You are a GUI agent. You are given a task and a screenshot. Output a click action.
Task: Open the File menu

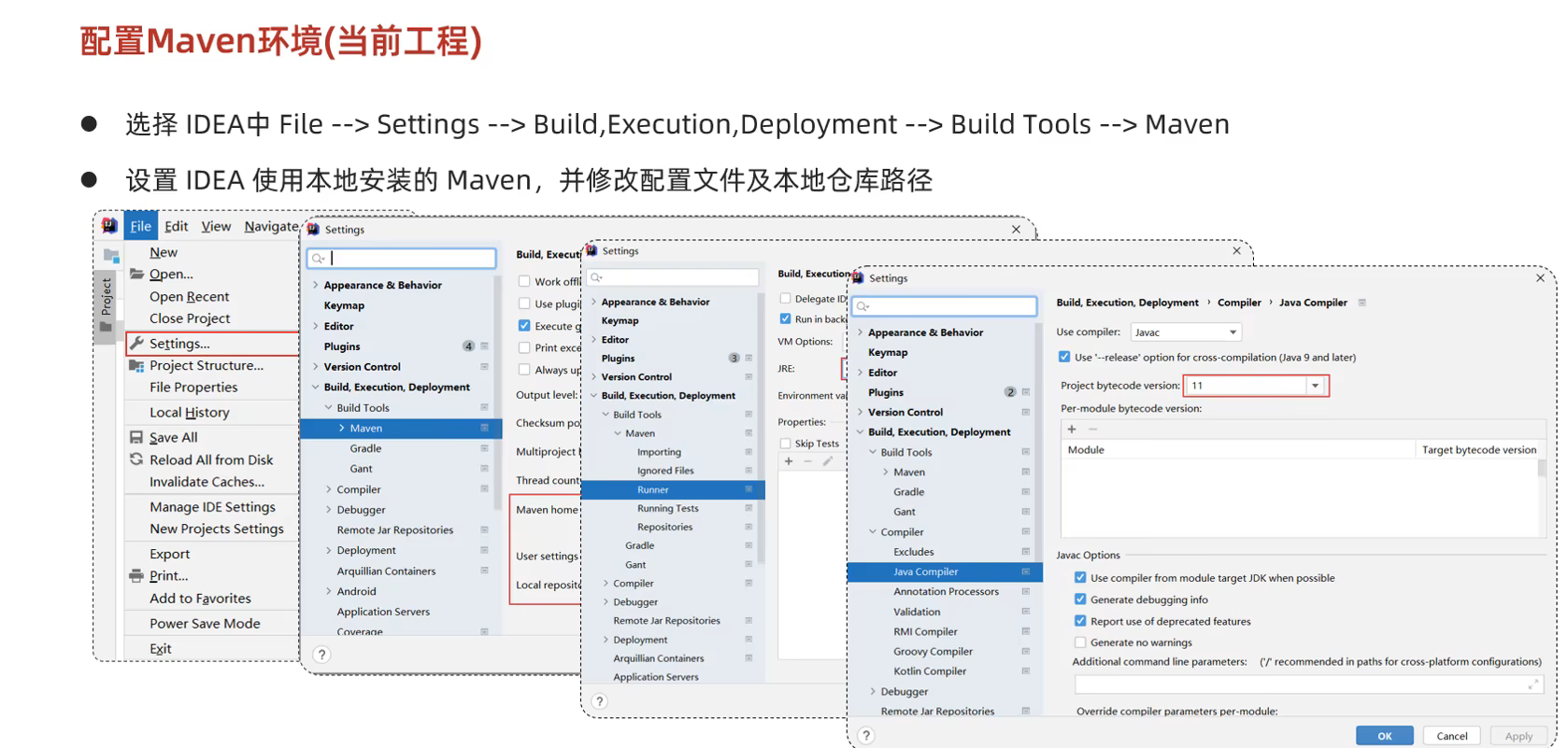[141, 226]
